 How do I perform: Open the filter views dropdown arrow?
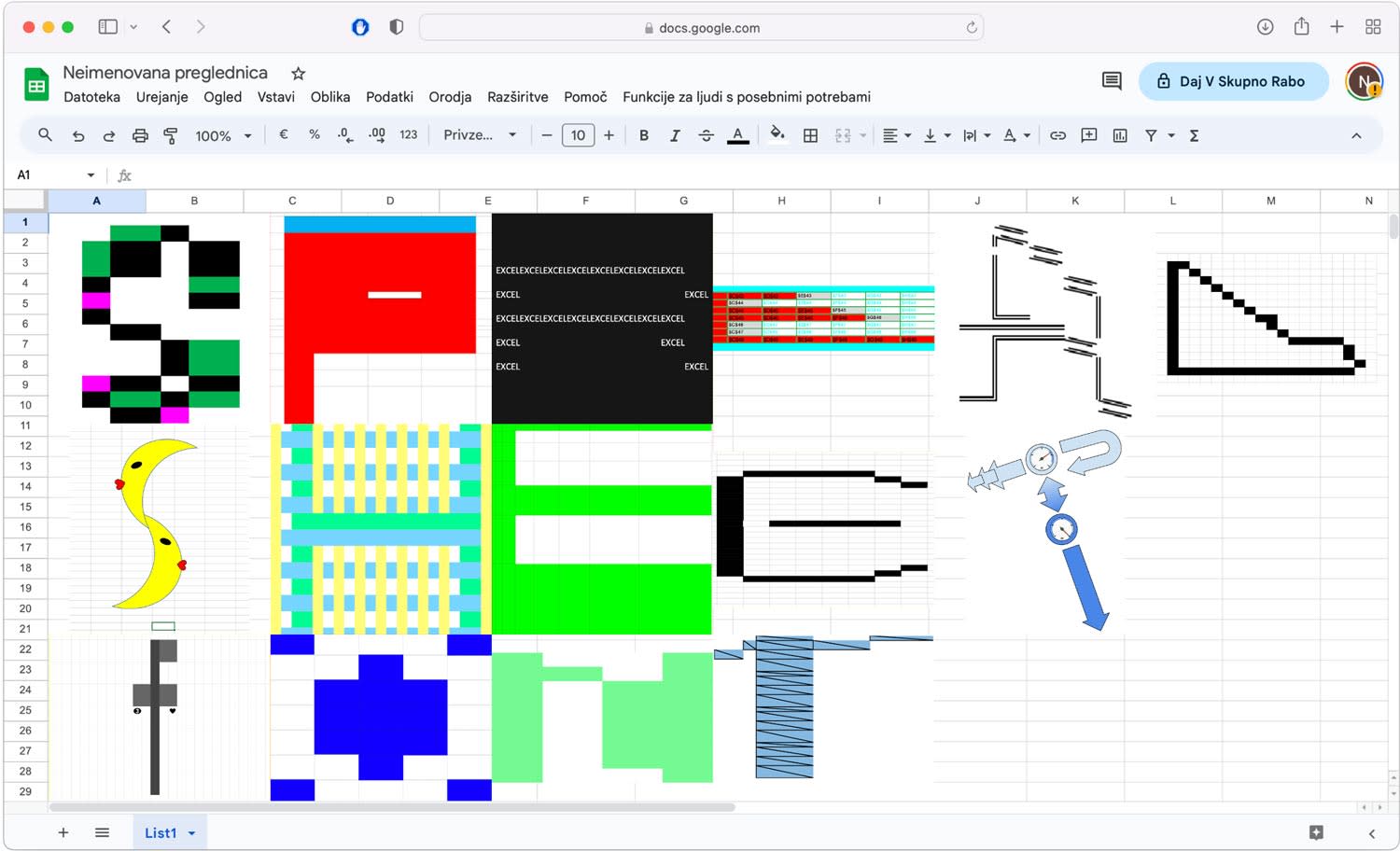tap(1171, 135)
